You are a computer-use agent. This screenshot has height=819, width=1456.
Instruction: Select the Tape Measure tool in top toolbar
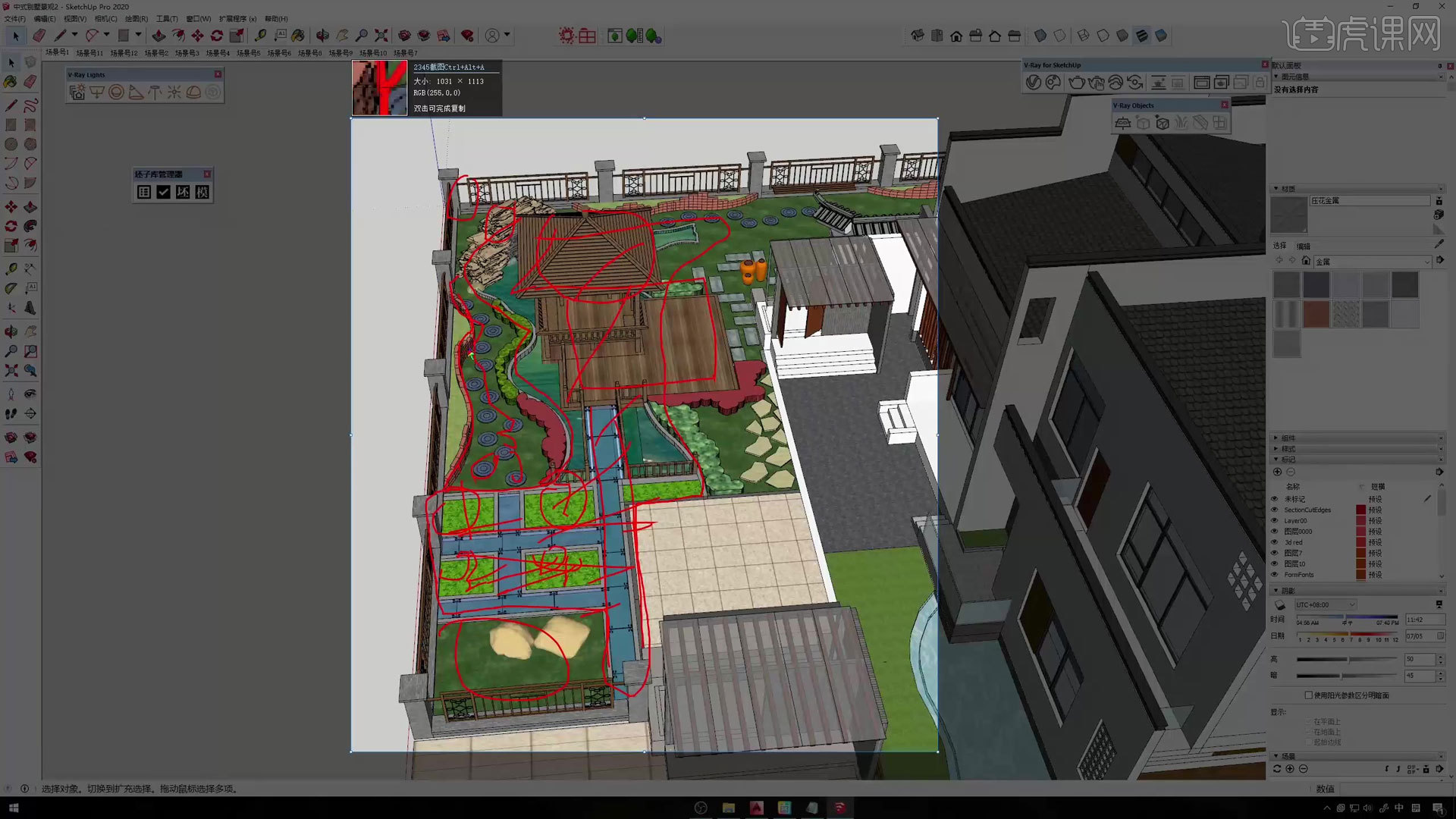click(x=260, y=36)
